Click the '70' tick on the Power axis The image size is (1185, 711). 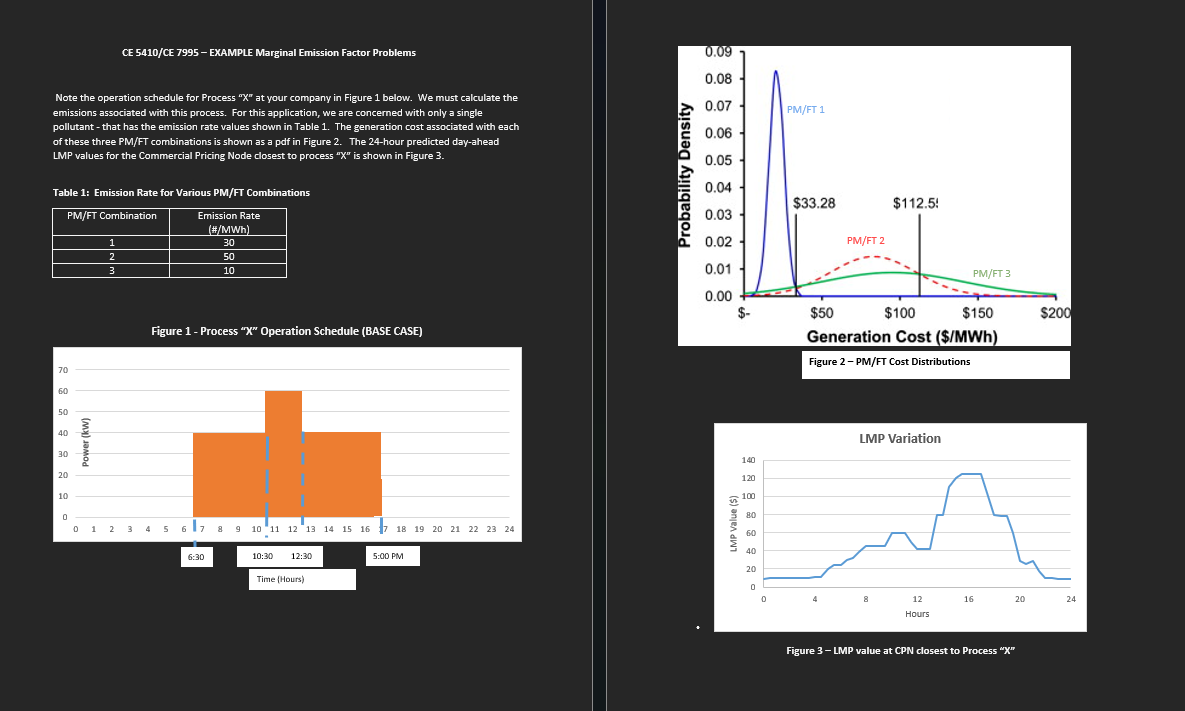(63, 370)
